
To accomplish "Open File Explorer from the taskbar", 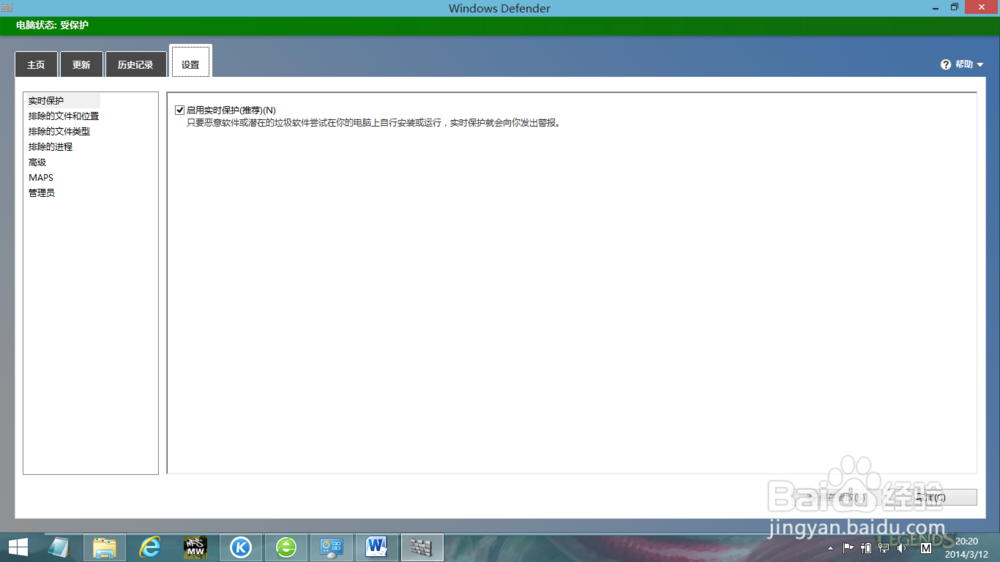I will (x=105, y=547).
